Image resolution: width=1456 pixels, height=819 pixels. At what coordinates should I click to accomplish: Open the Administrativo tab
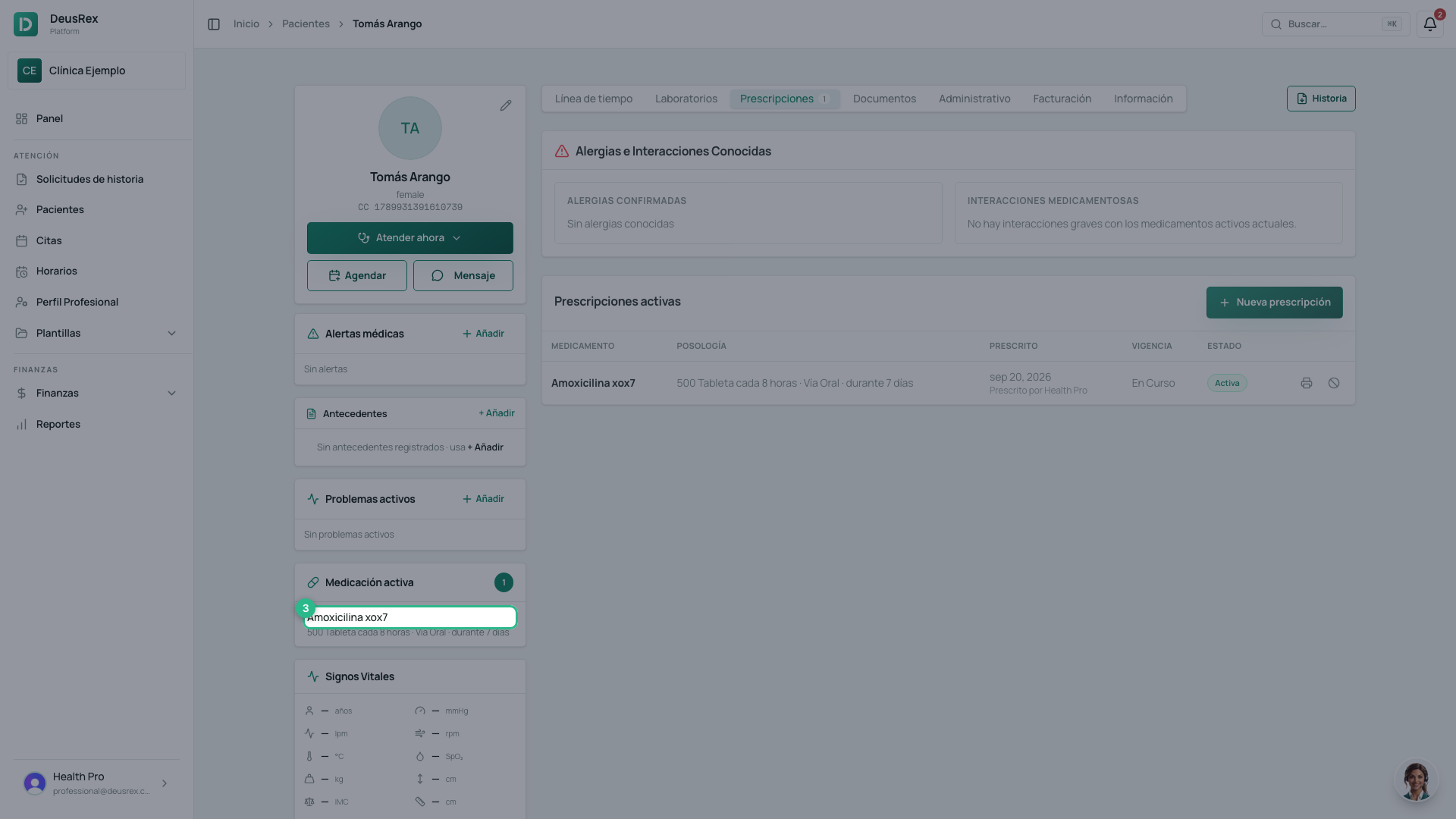click(974, 99)
